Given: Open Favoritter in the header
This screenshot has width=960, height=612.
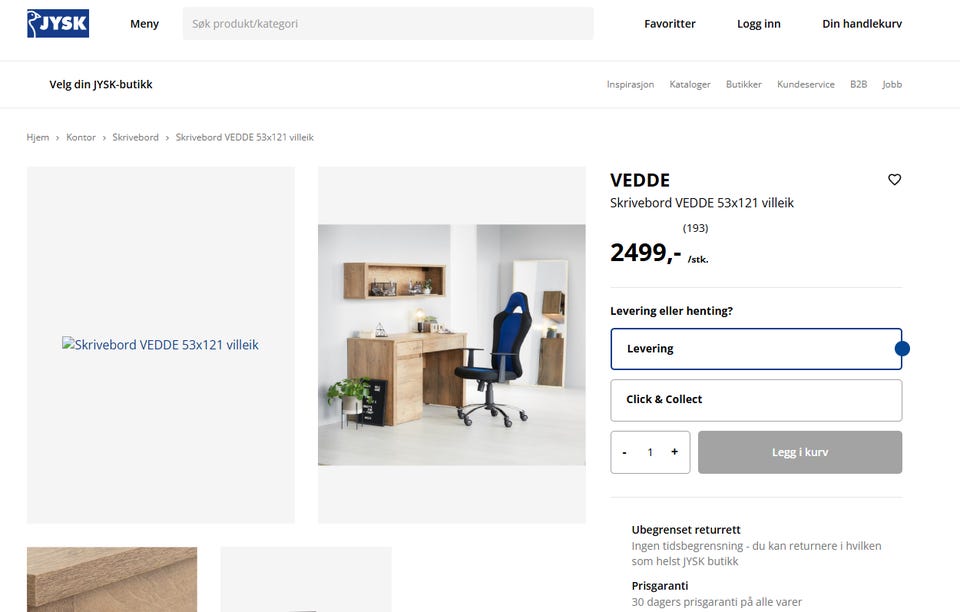Looking at the screenshot, I should [670, 24].
